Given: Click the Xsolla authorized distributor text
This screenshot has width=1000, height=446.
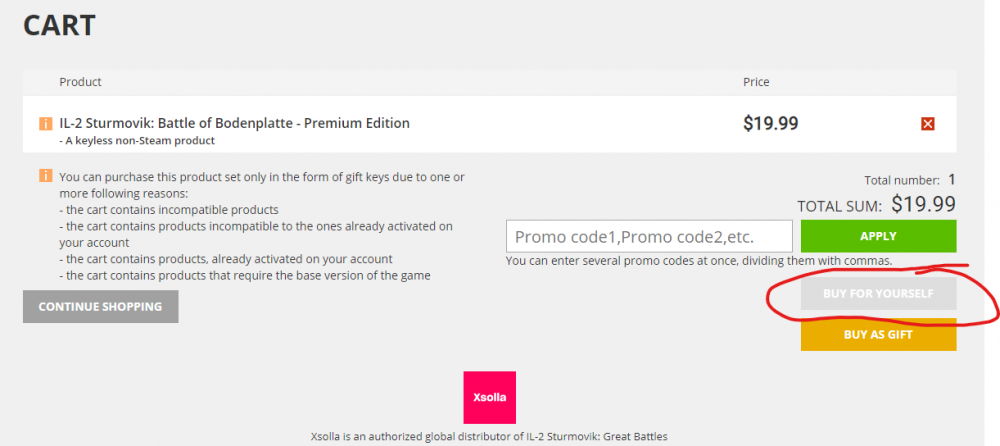Looking at the screenshot, I should 490,437.
